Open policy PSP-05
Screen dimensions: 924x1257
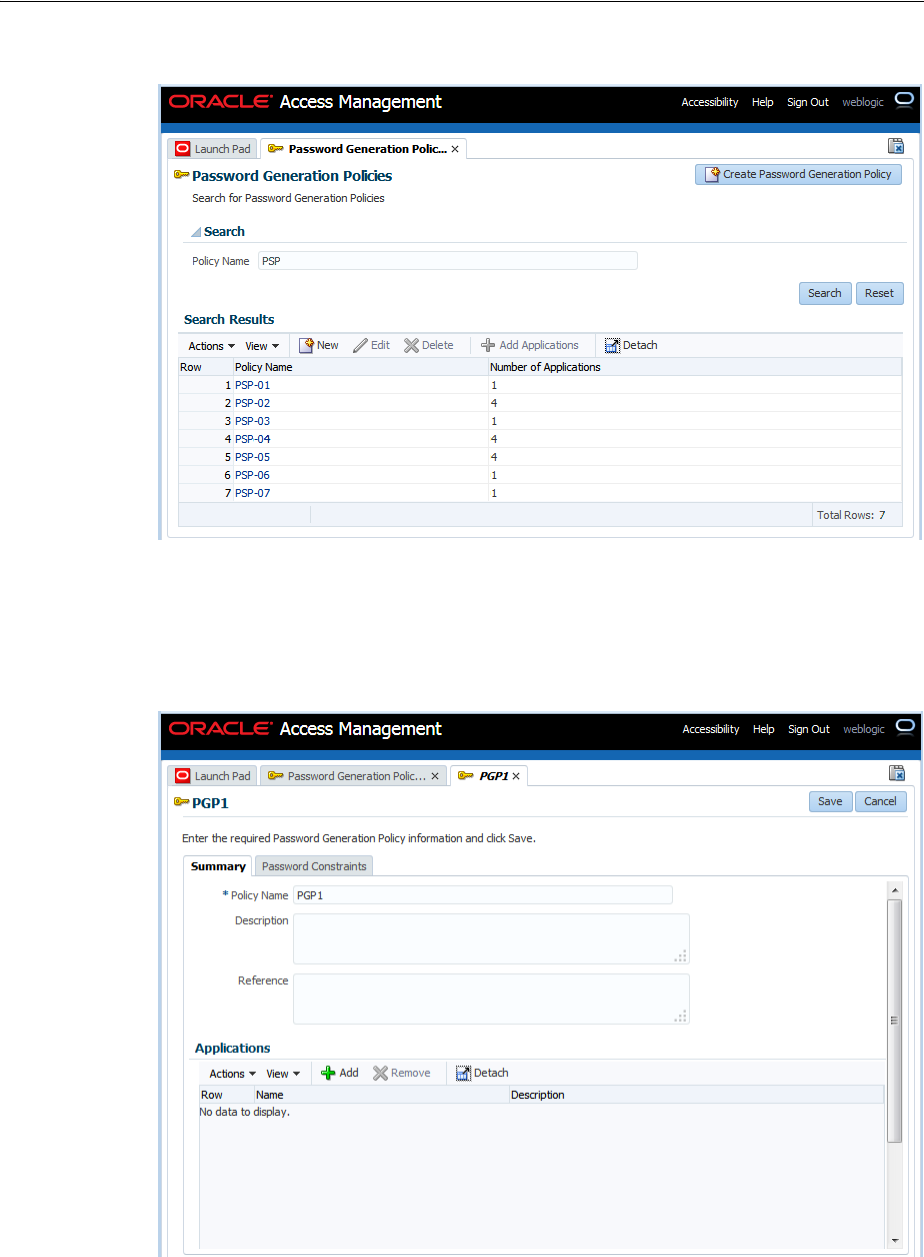(252, 457)
